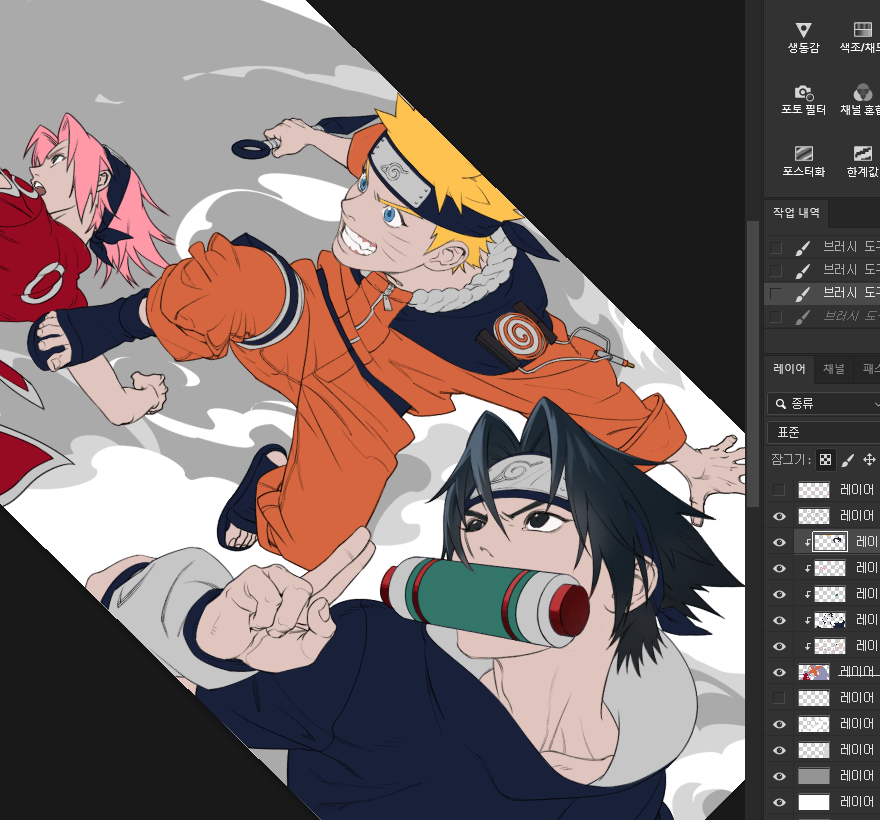Viewport: 880px width, 820px height.
Task: Click clipping arrow on the selected Sasuke hair layer
Action: coord(808,542)
